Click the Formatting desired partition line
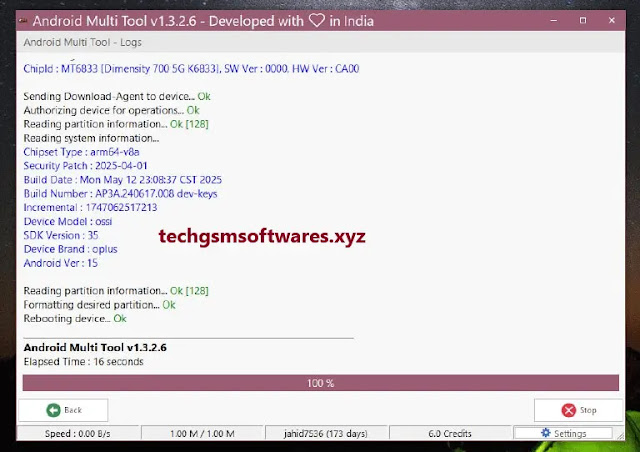This screenshot has height=452, width=640. pos(99,305)
